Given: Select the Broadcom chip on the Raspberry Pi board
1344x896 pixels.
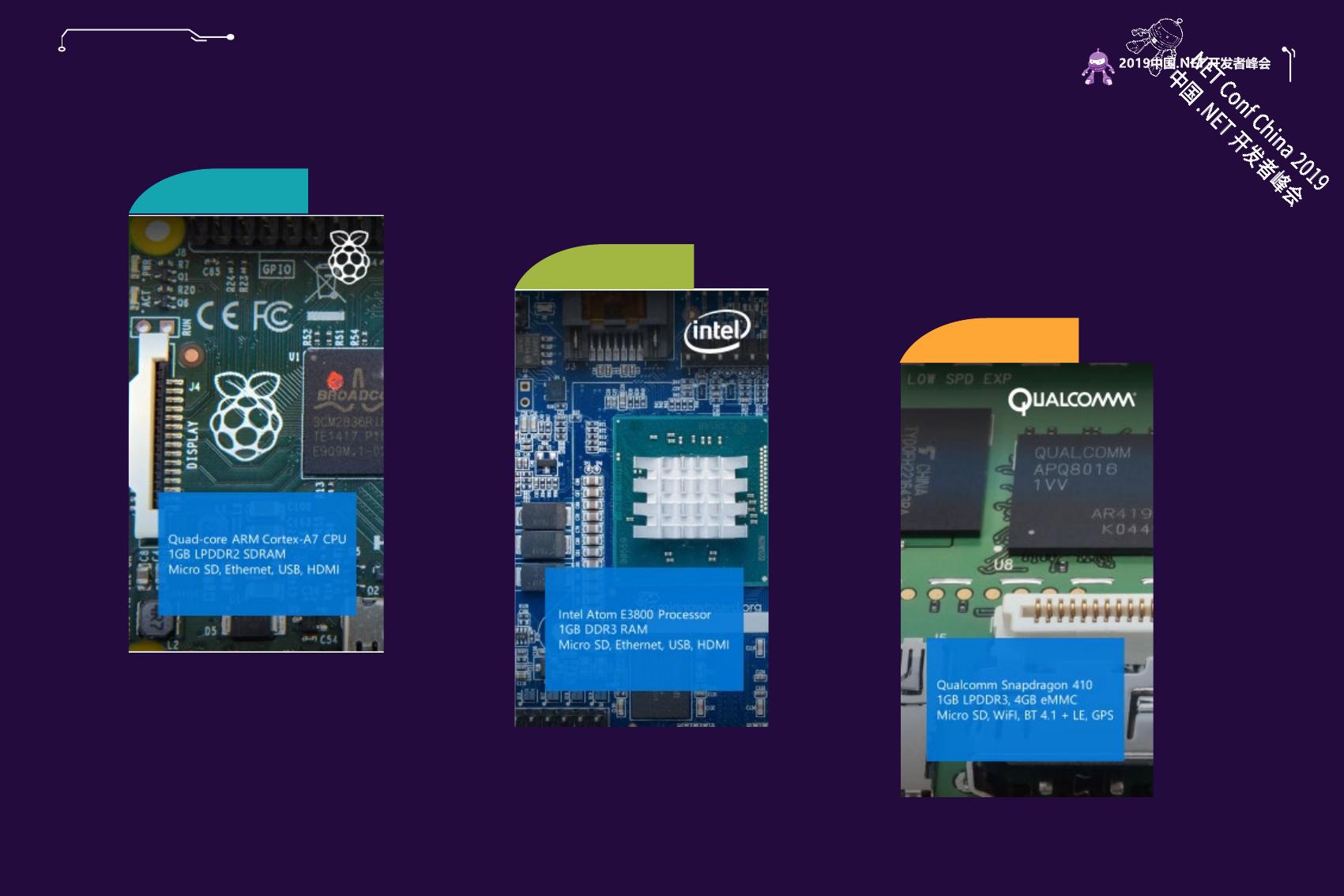Looking at the screenshot, I should [344, 412].
